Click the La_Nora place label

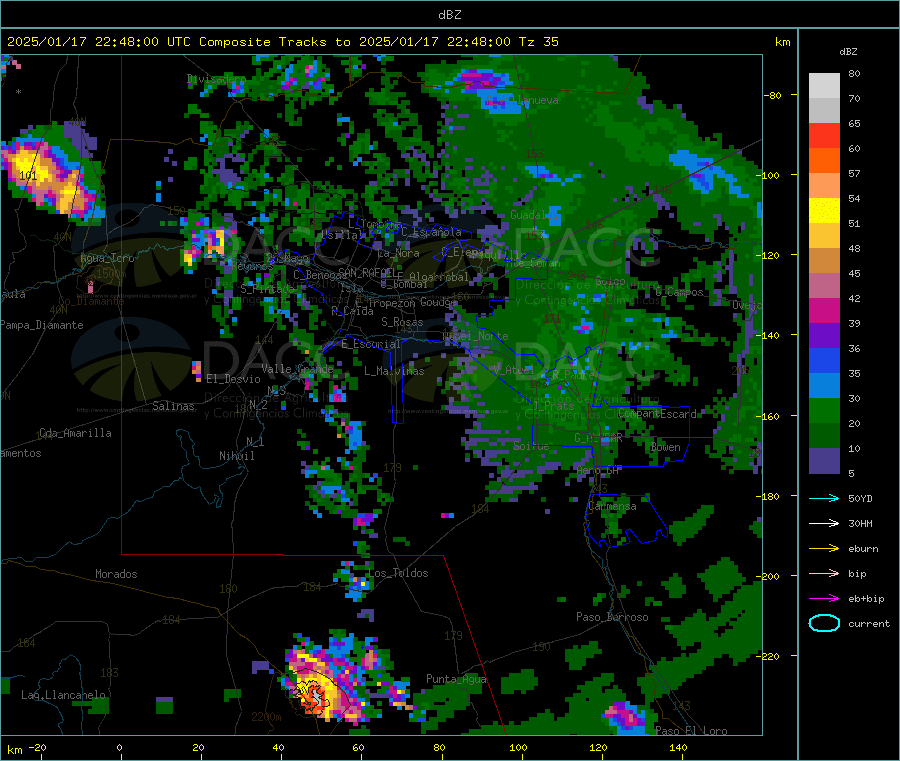pos(398,253)
